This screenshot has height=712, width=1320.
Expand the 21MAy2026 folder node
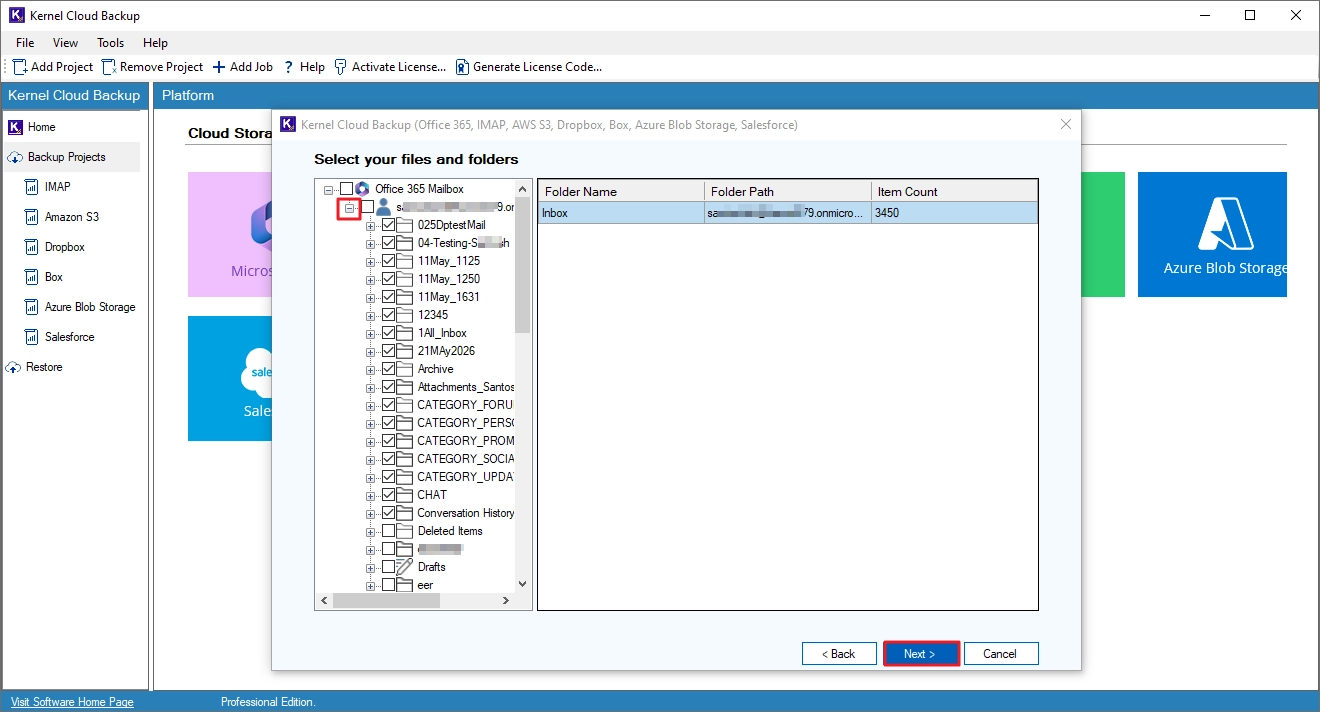370,352
